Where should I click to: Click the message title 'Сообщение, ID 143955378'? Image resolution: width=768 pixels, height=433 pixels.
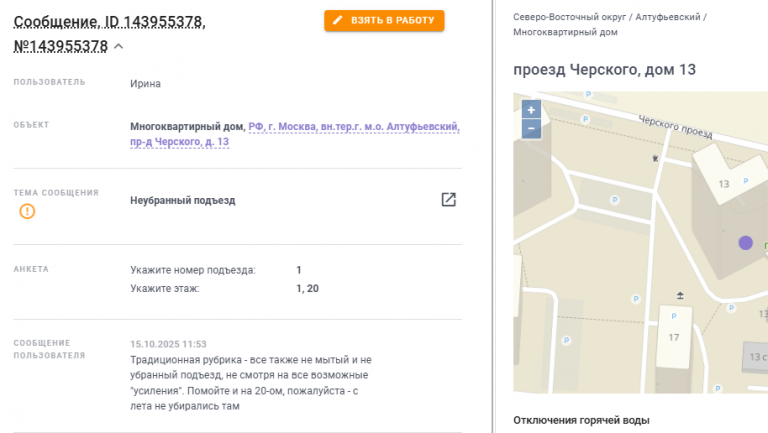click(x=108, y=21)
